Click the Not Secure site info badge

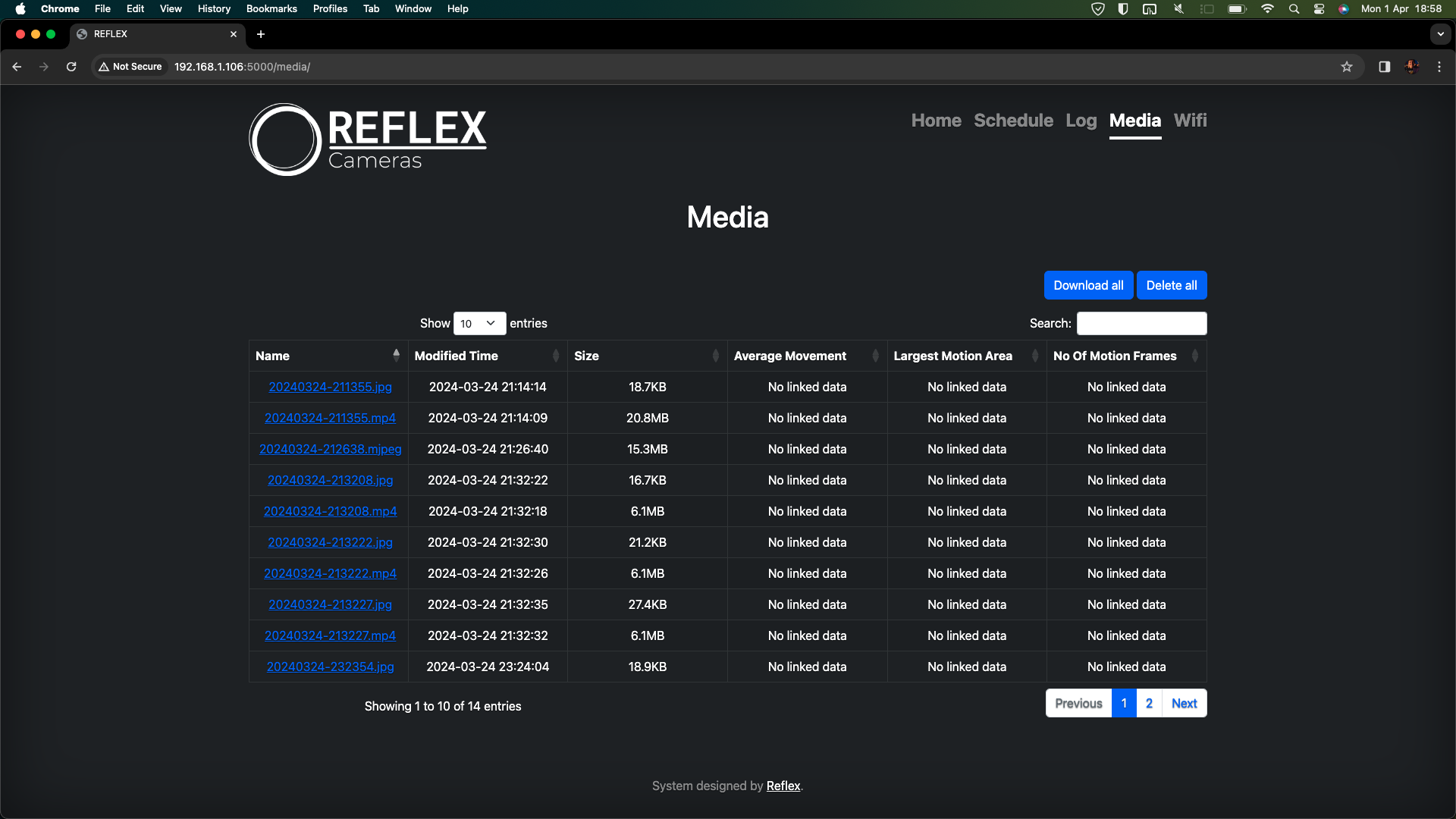(130, 67)
